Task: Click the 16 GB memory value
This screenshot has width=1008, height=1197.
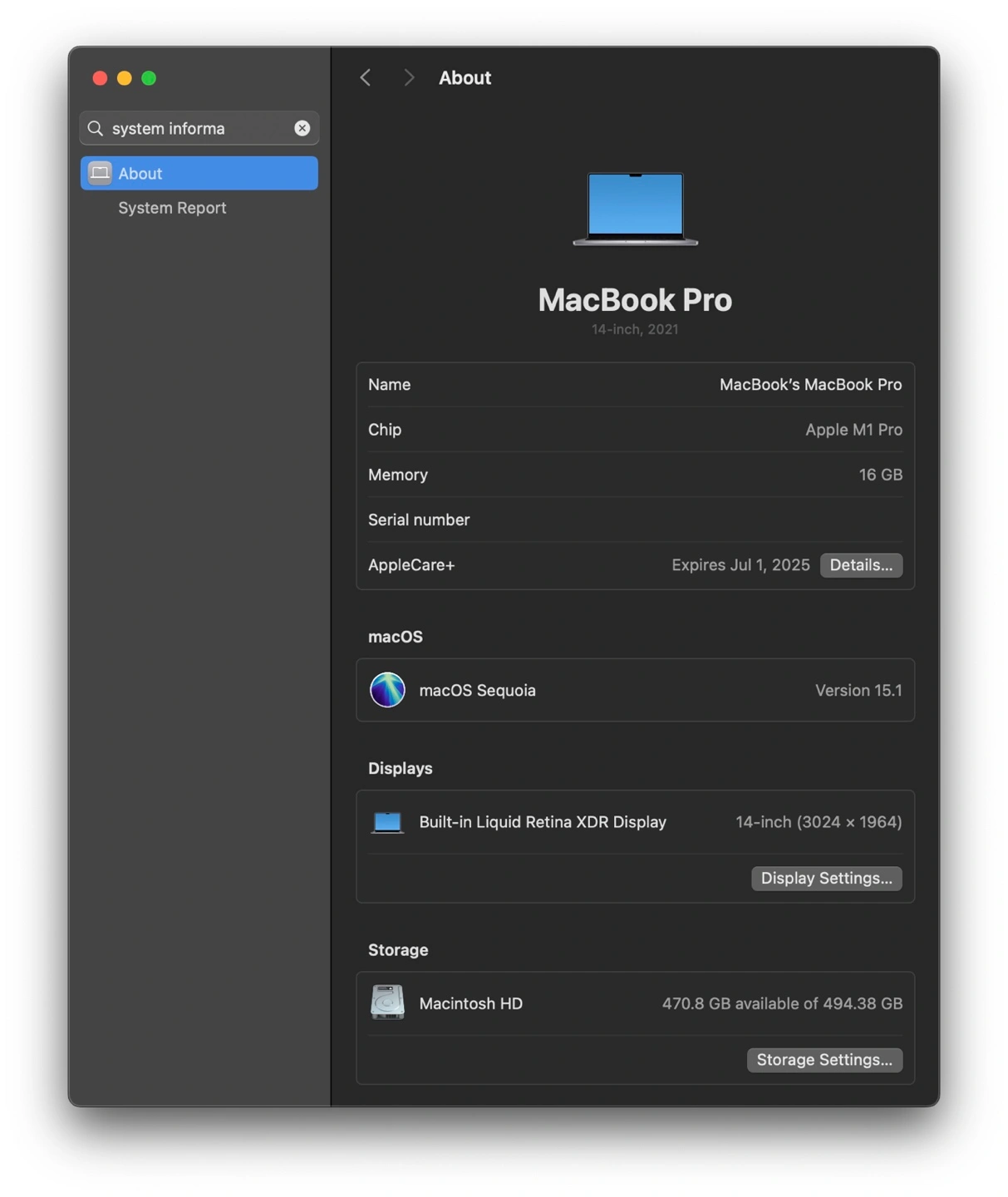Action: tap(880, 475)
